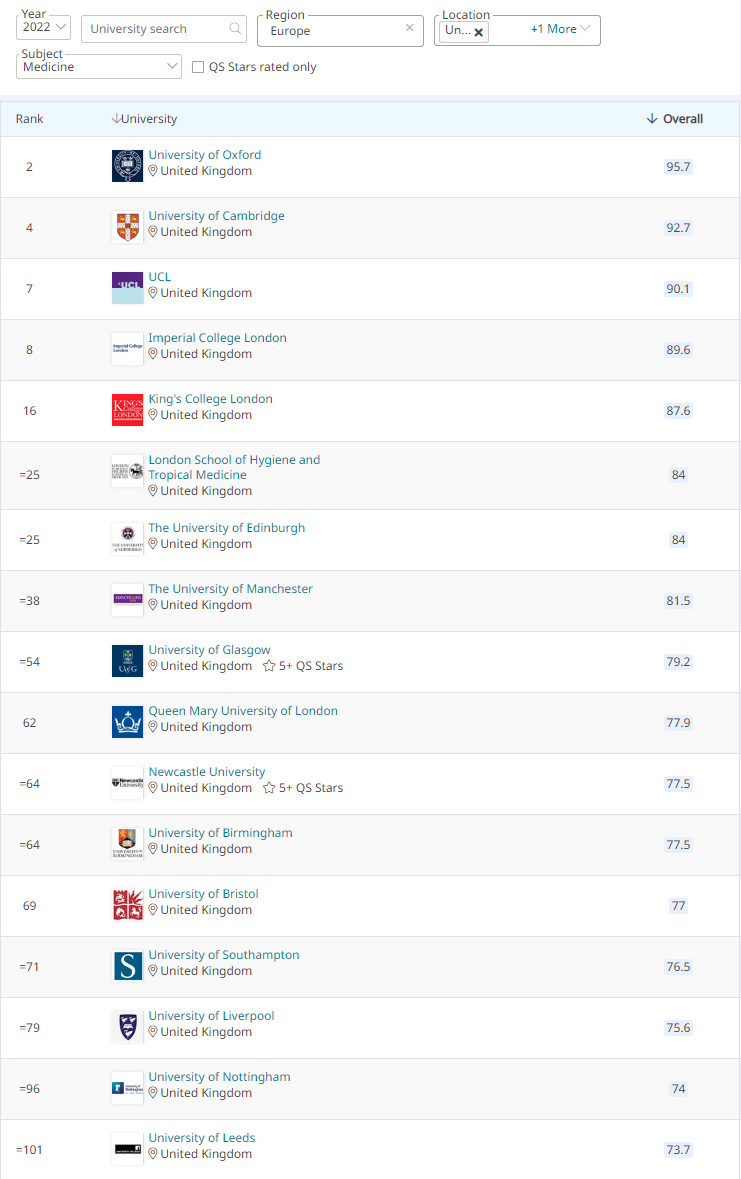Click the University of Glasgow logo
Viewport: 741px width, 1179px height.
pos(127,661)
